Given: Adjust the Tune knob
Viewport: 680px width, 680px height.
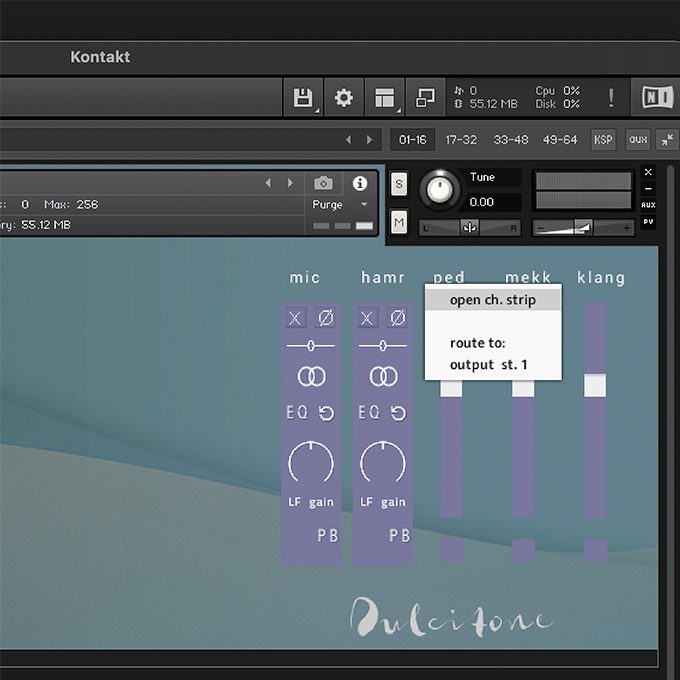Looking at the screenshot, I should click(x=440, y=190).
